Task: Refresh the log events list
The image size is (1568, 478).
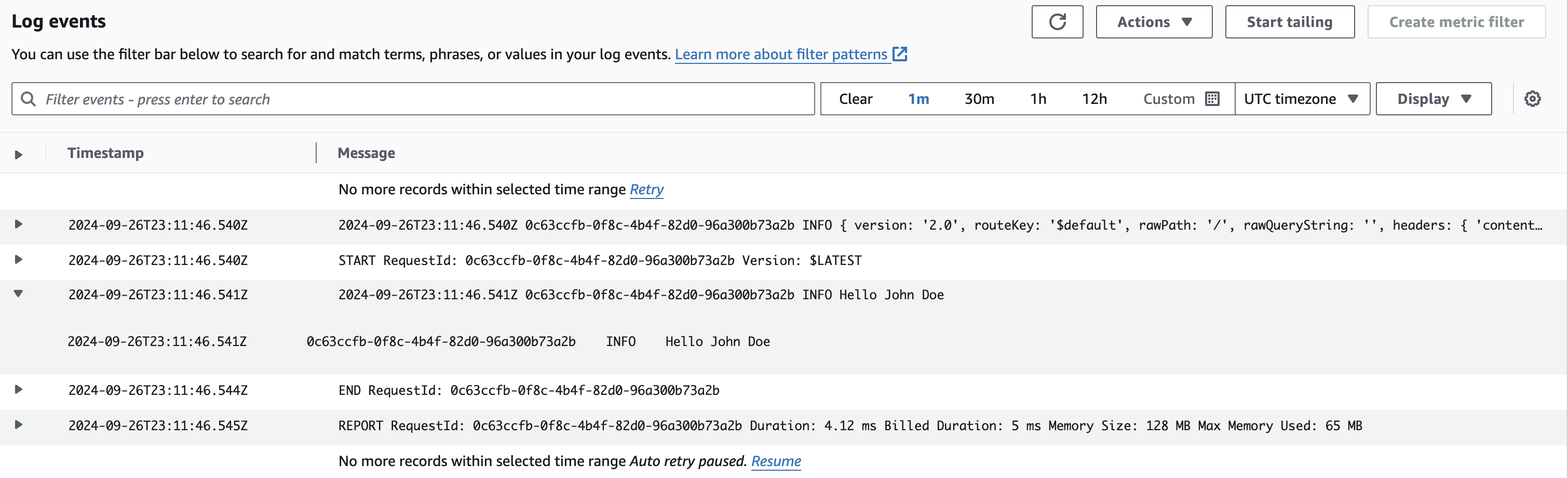Action: pyautogui.click(x=1057, y=22)
